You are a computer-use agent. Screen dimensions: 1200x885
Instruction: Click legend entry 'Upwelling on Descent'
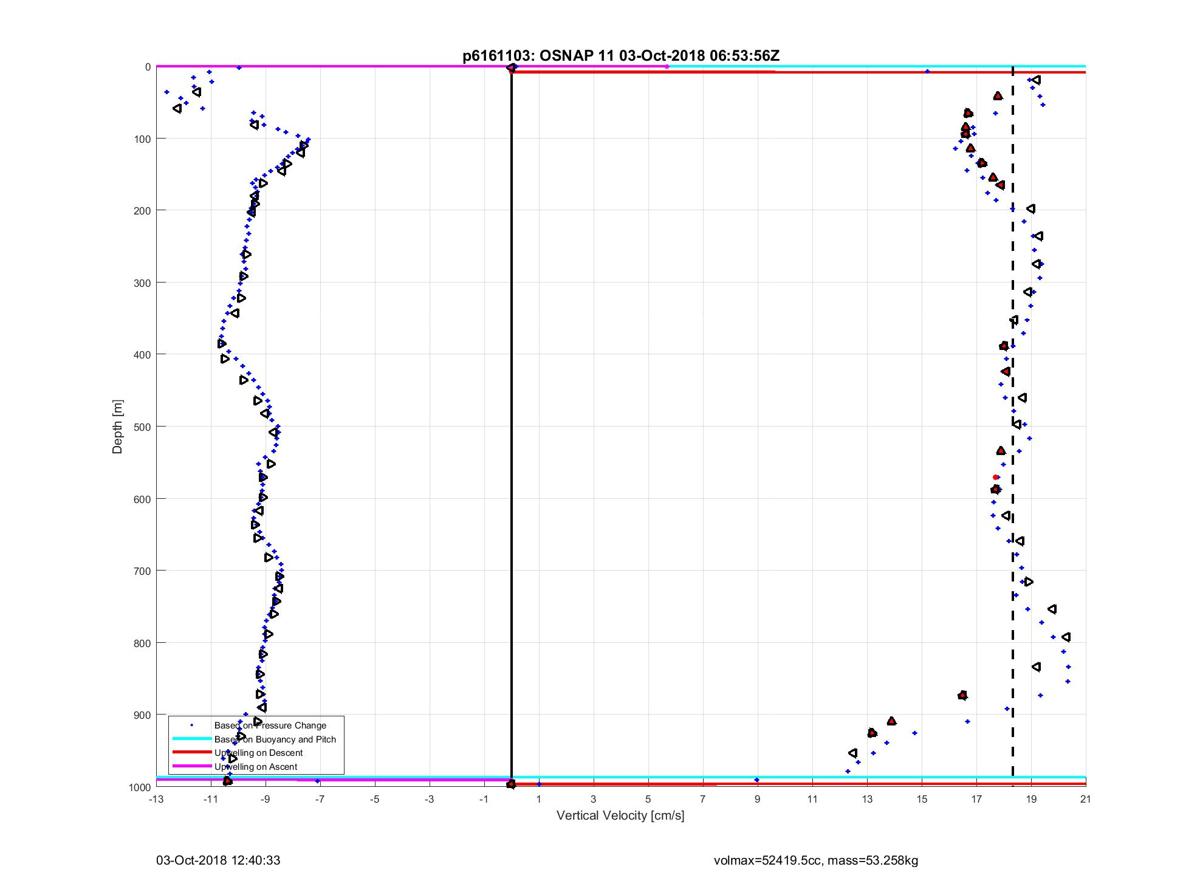click(x=258, y=753)
